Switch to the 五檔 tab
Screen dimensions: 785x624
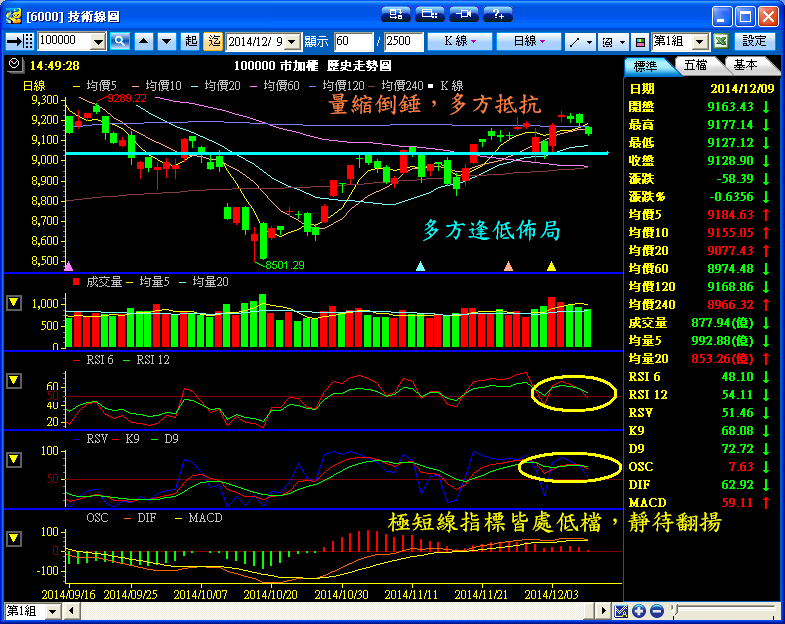tap(696, 65)
